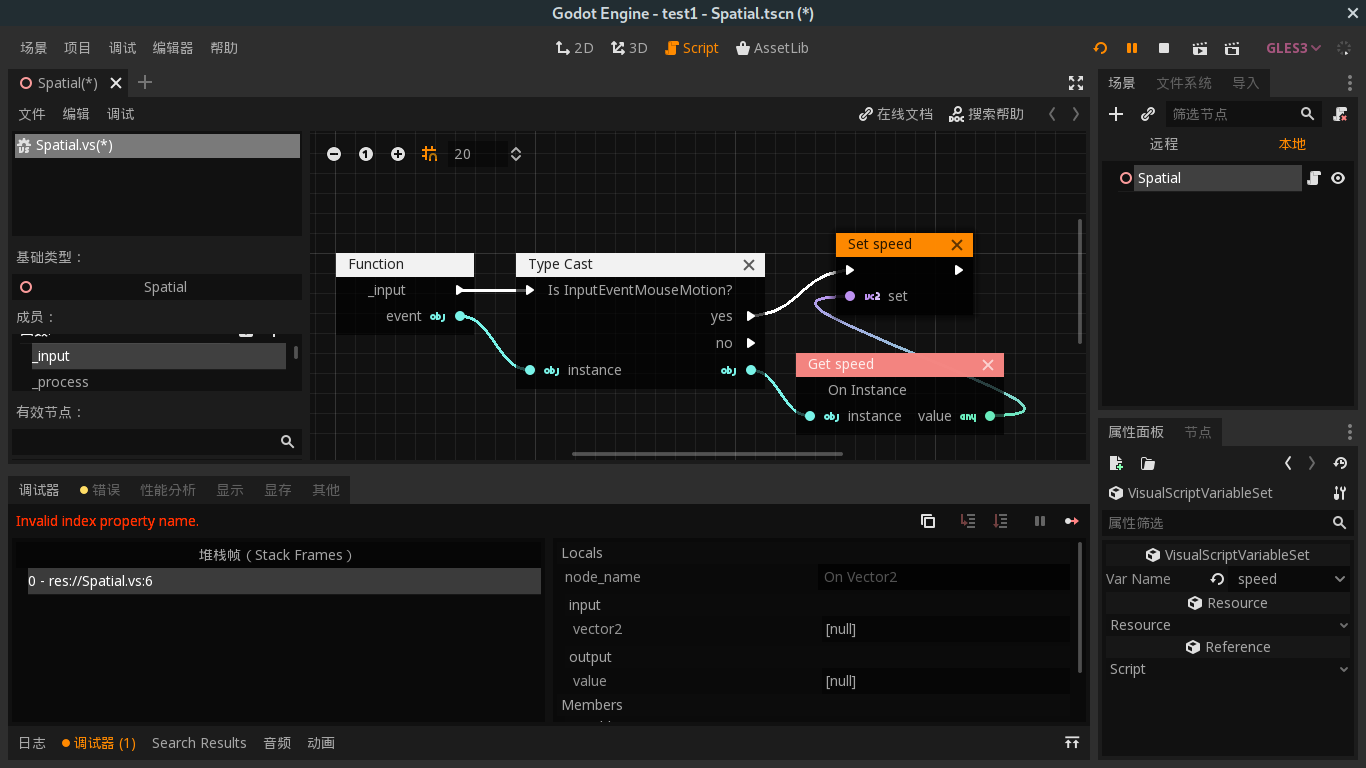This screenshot has height=768, width=1366.
Task: Switch to the 3D workspace
Action: 630,48
